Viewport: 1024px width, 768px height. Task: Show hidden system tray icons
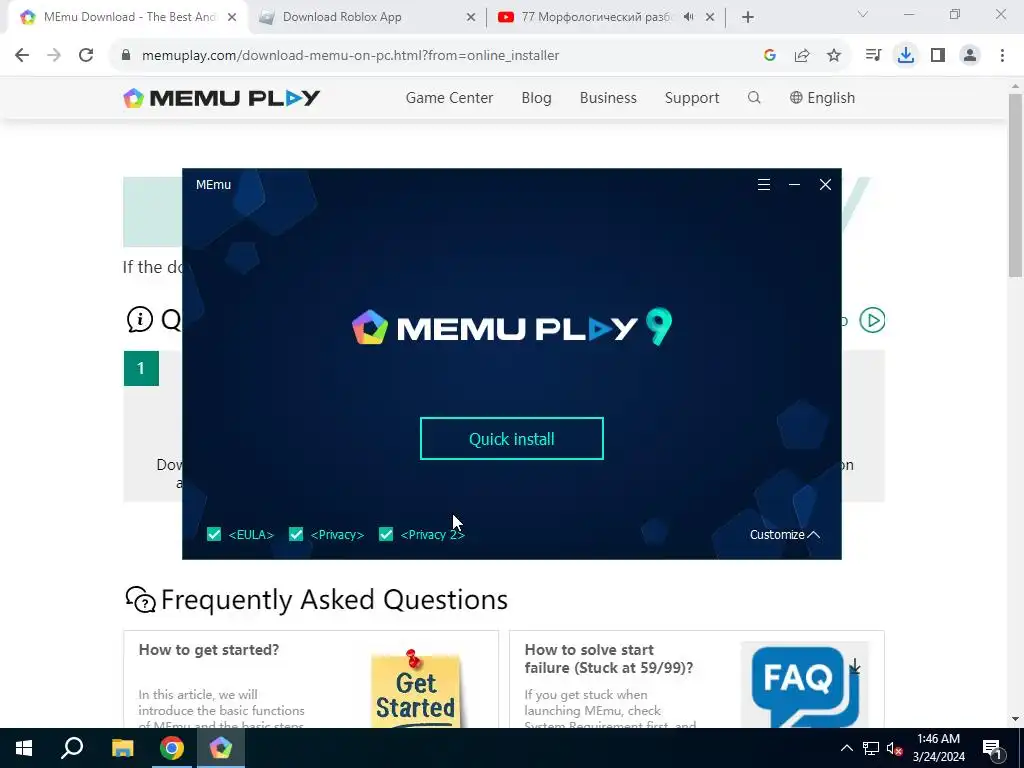tap(846, 748)
